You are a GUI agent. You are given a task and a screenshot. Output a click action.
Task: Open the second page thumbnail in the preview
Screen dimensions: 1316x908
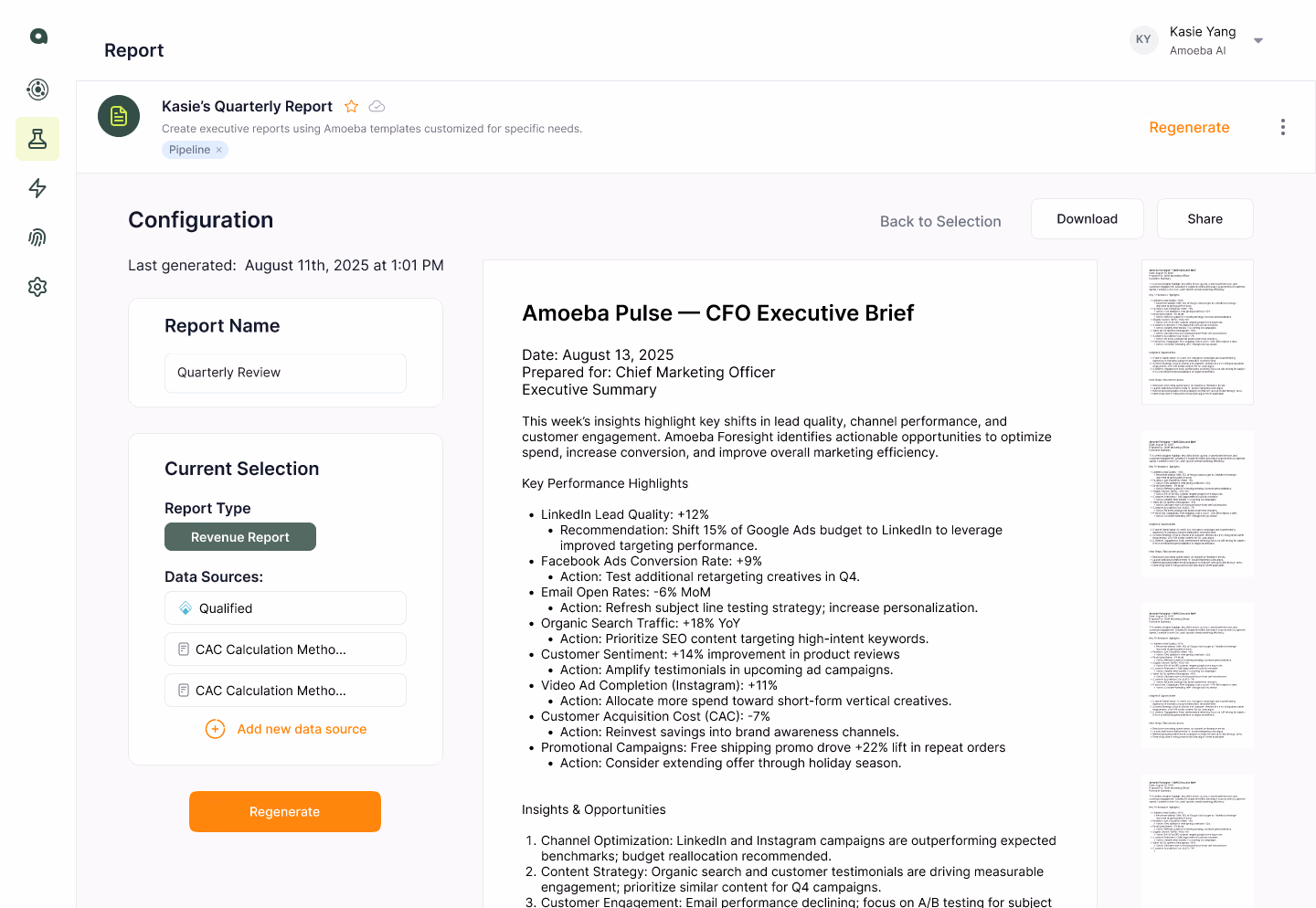click(x=1197, y=504)
